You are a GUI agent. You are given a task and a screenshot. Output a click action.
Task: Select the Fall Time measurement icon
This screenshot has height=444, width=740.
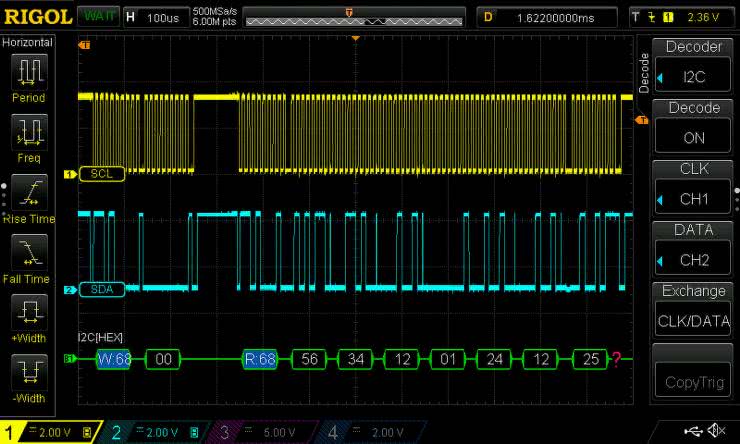29,251
